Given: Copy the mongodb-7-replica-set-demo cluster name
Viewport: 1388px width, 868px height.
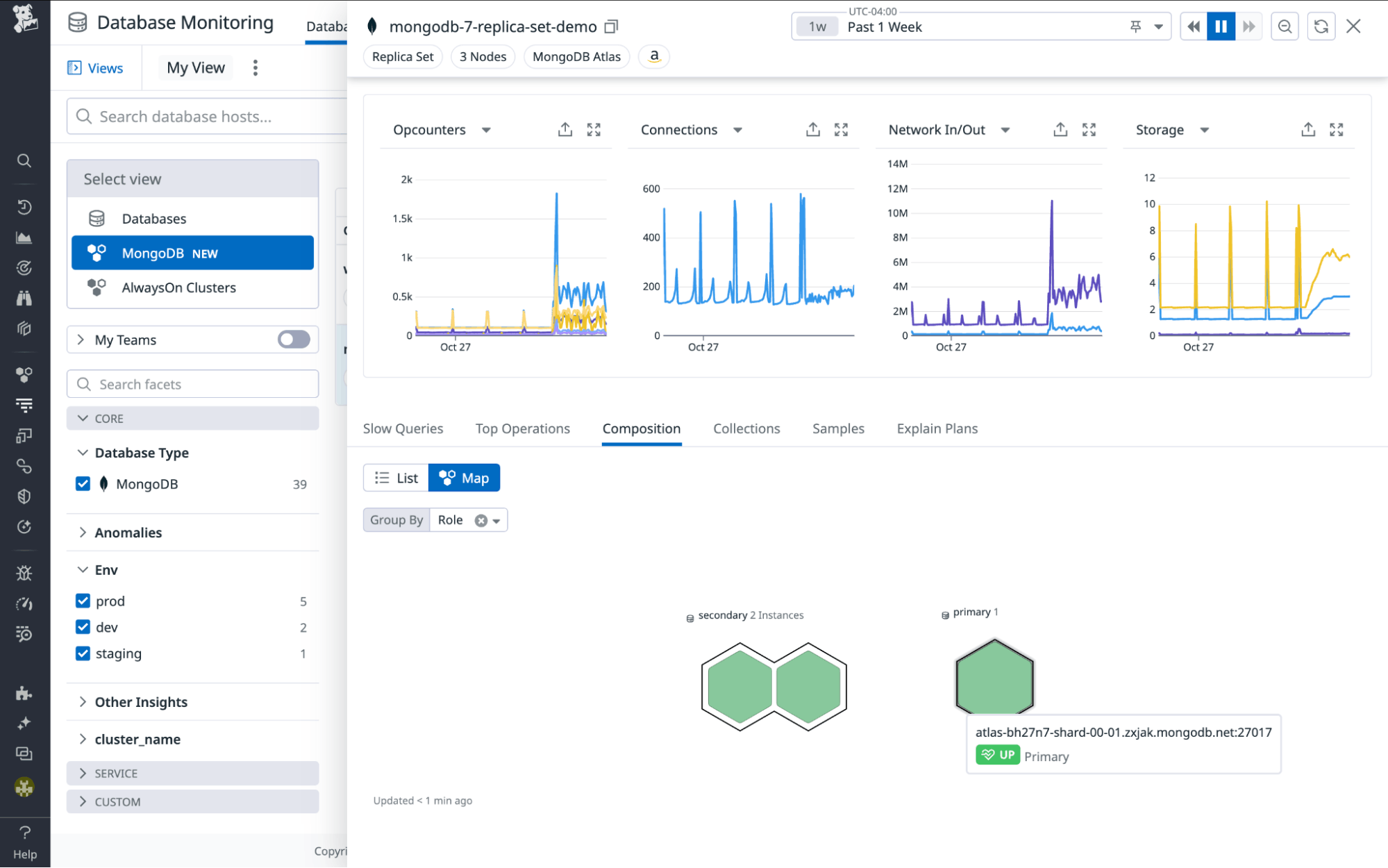Looking at the screenshot, I should coord(611,27).
